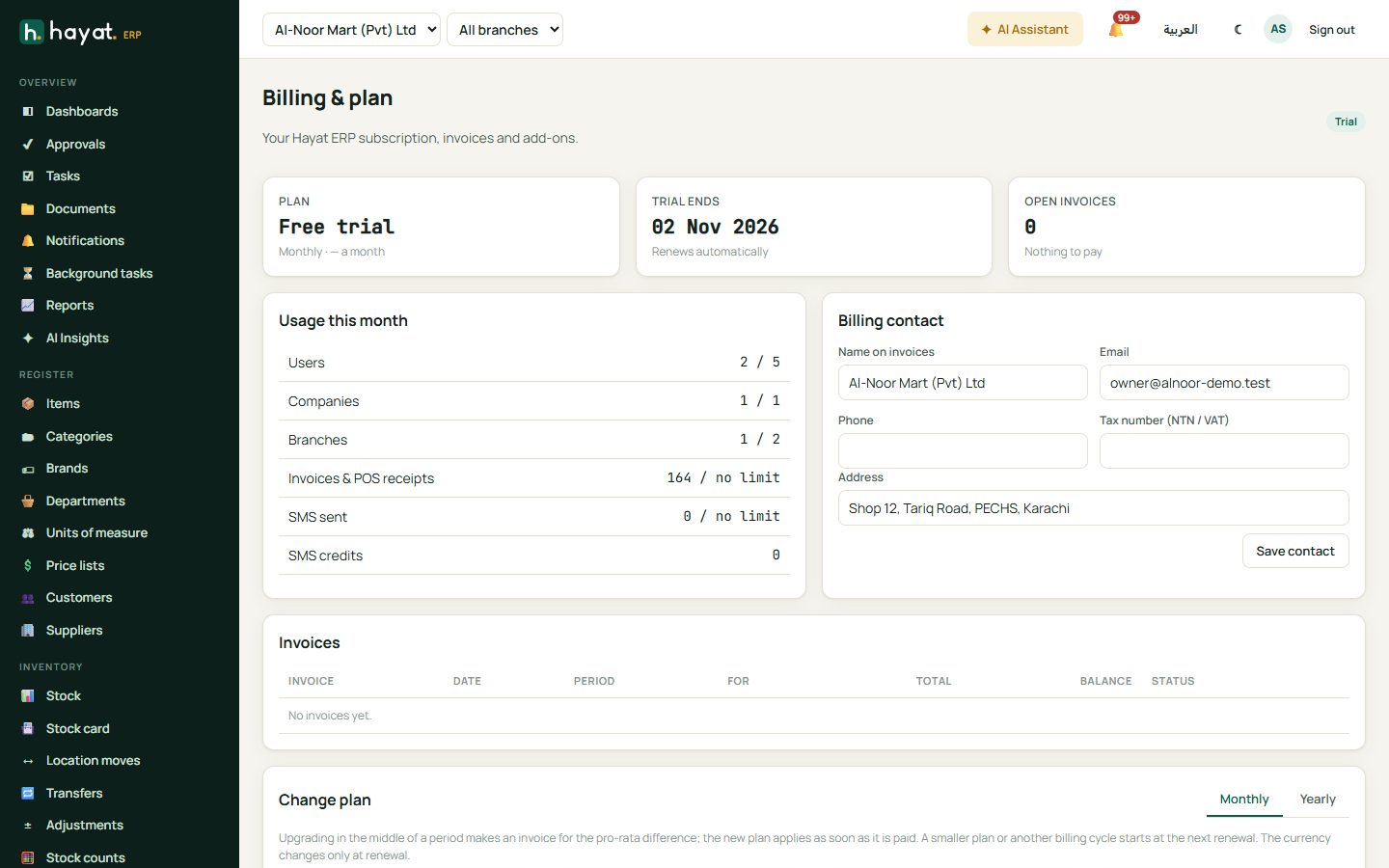Click the Hayat ERP logo
Image resolution: width=1389 pixels, height=868 pixels.
pyautogui.click(x=81, y=33)
